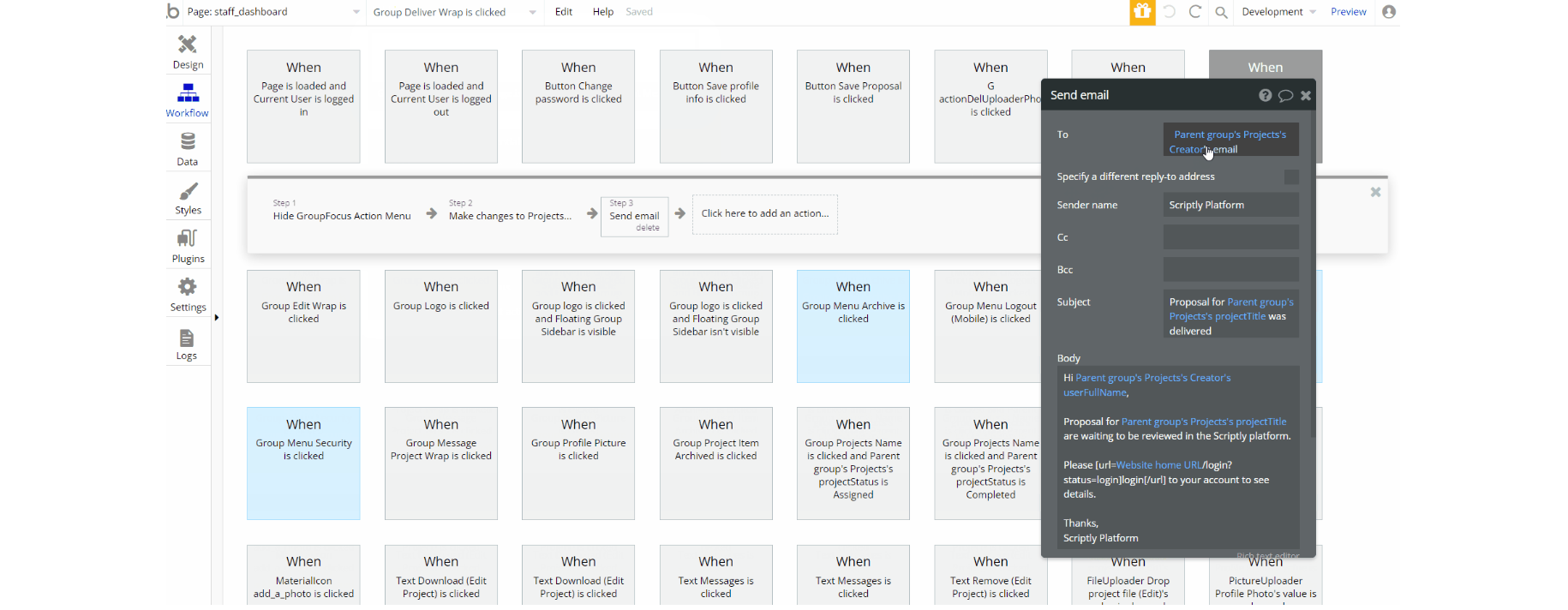Click the undo arrow icon

[x=1169, y=12]
